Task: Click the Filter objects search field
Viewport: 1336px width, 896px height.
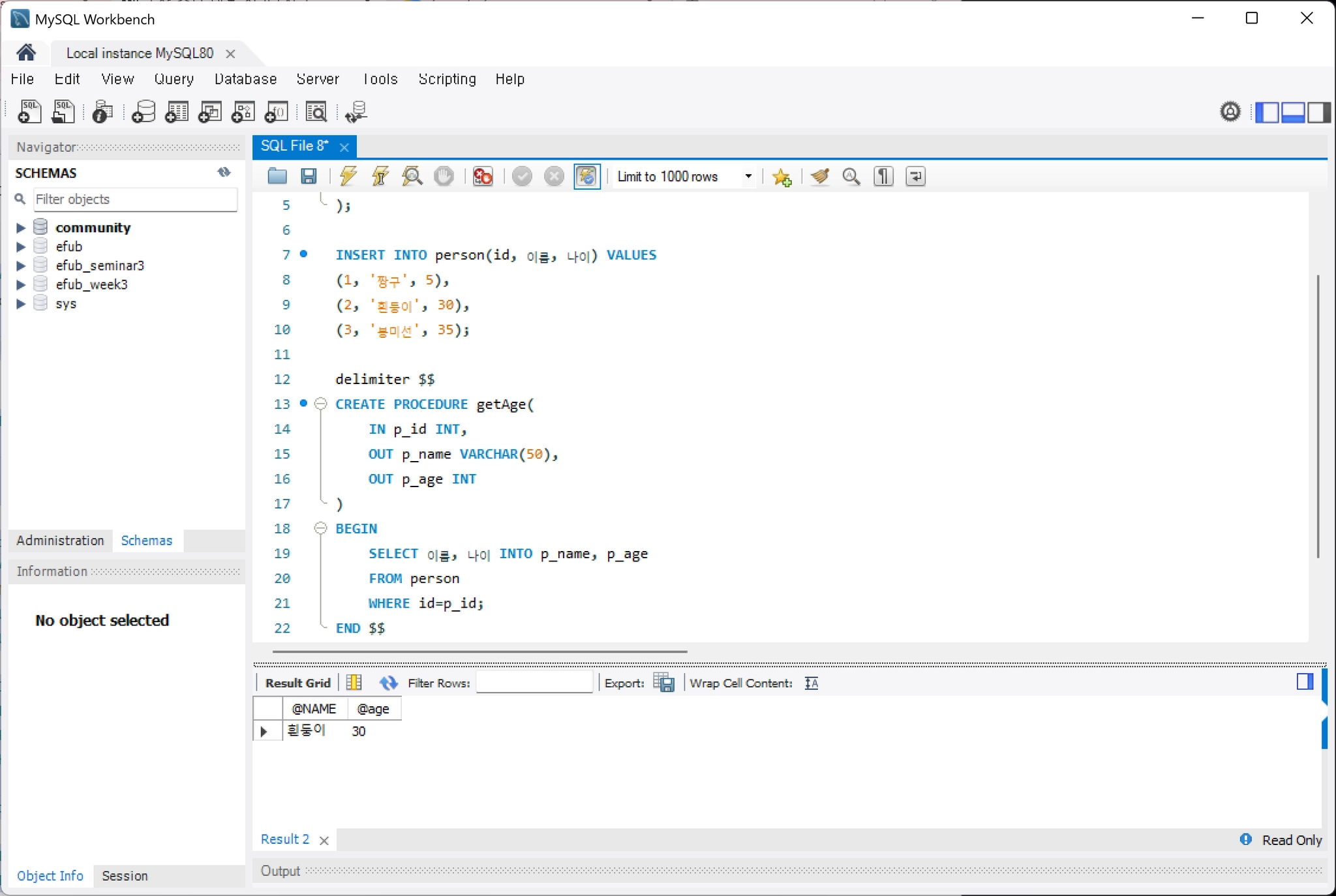Action: point(135,199)
